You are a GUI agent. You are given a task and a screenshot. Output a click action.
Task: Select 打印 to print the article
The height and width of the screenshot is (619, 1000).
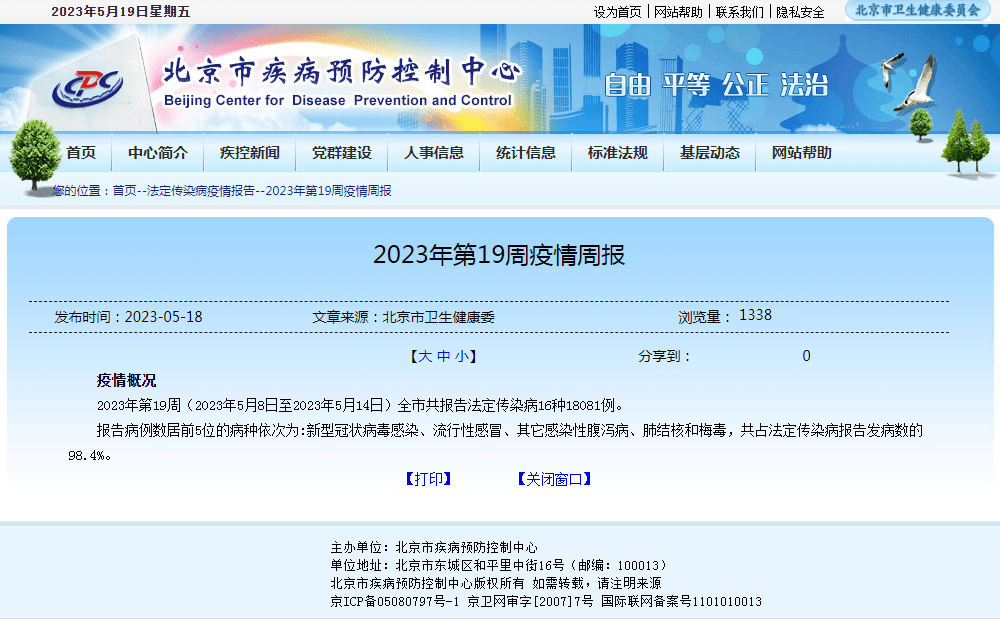pyautogui.click(x=430, y=479)
